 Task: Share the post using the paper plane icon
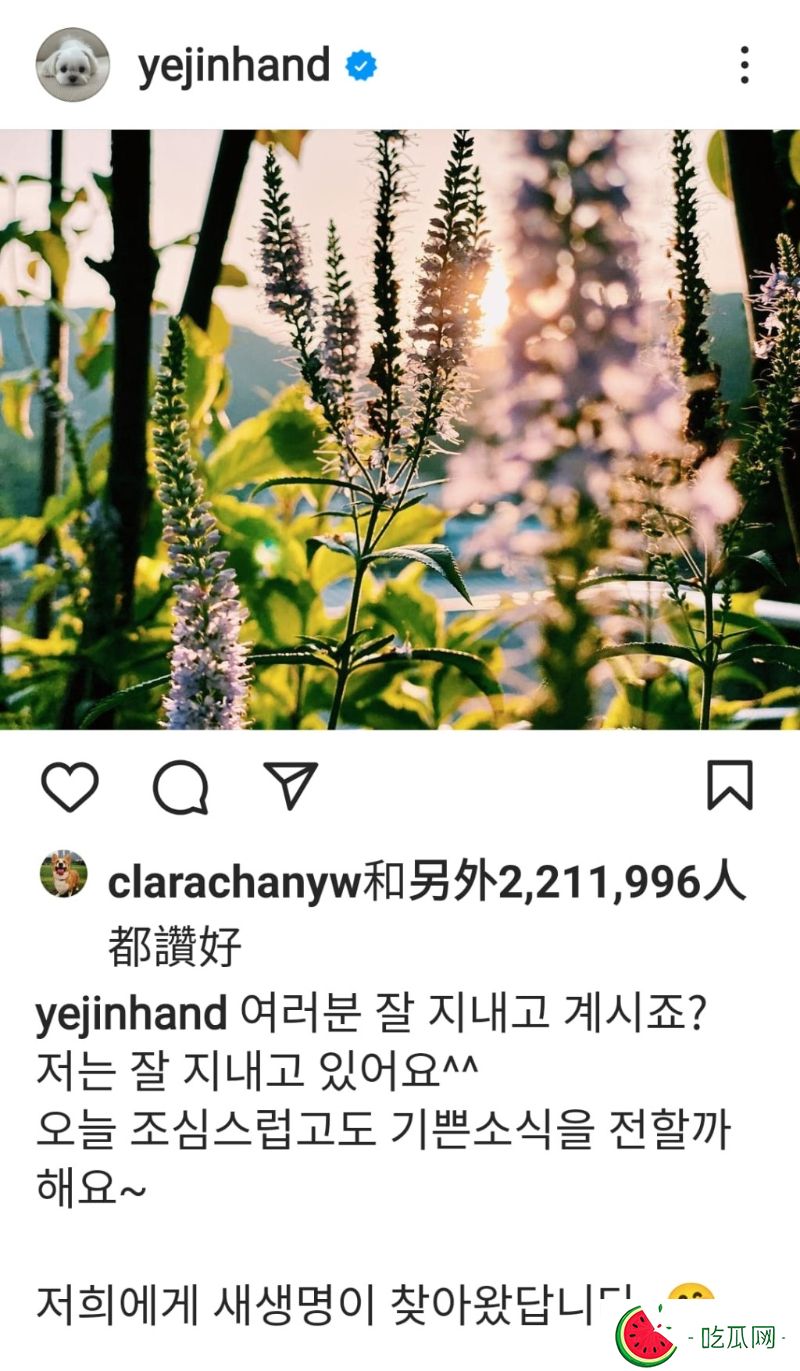(291, 786)
